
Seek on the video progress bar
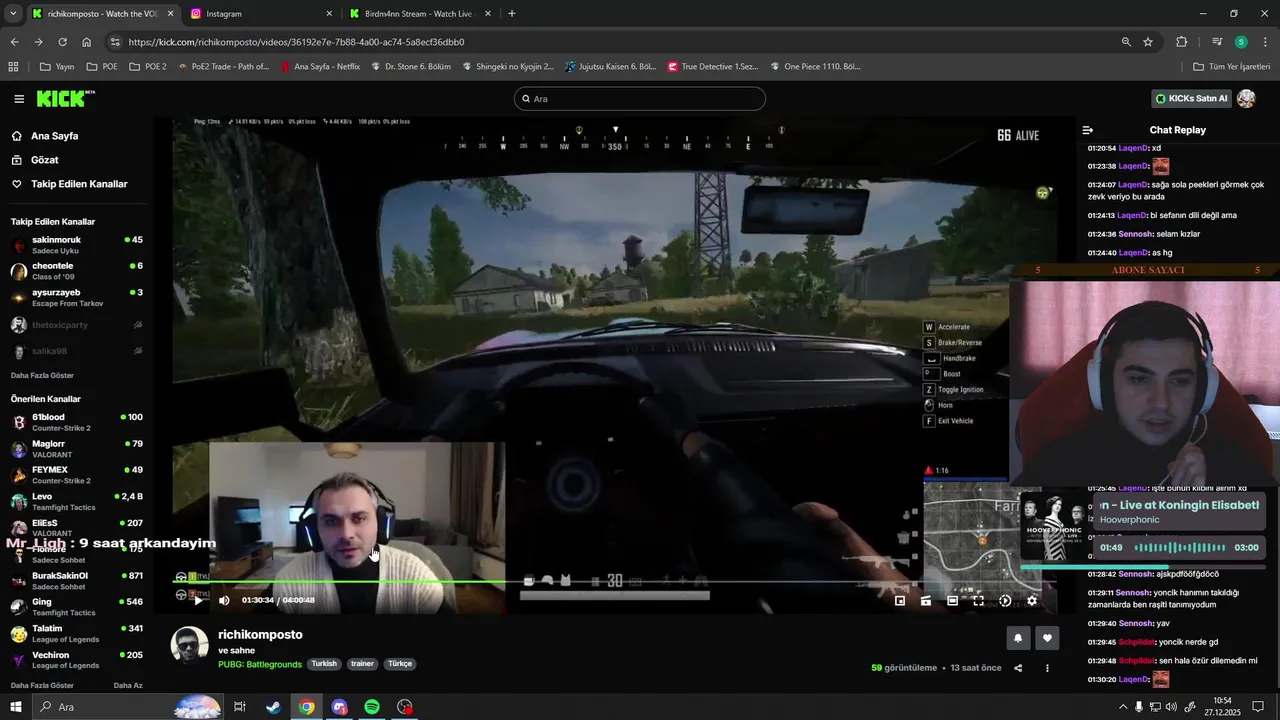[615, 582]
